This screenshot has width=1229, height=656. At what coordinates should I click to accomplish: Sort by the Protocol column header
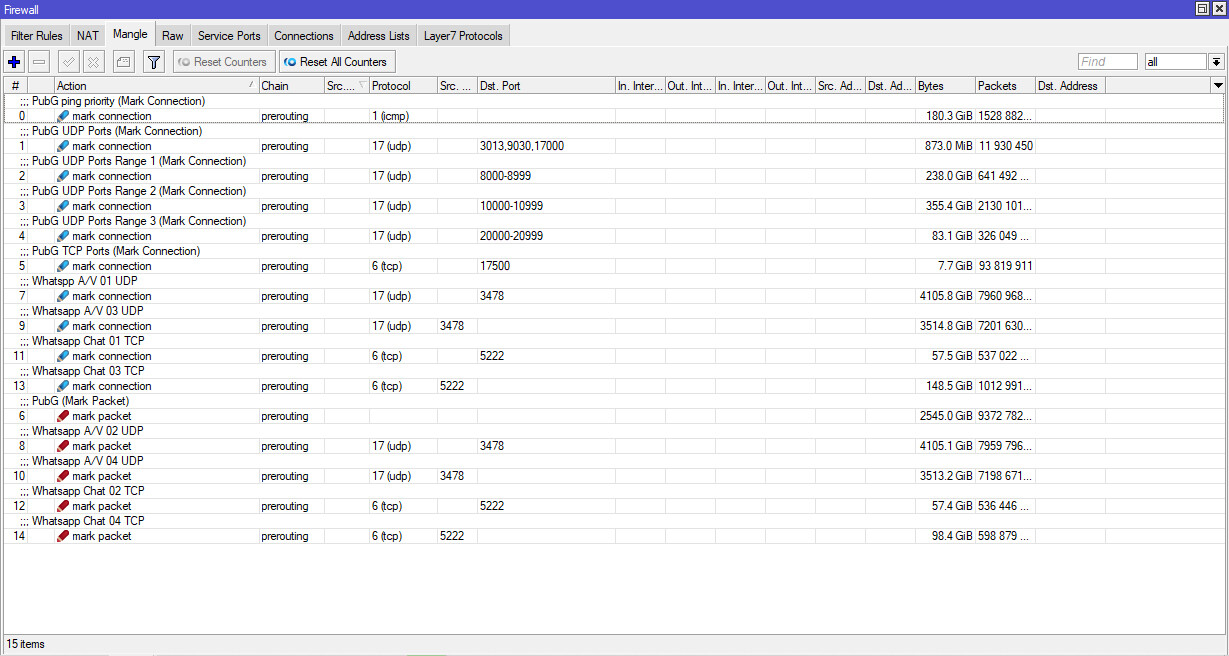click(x=403, y=86)
